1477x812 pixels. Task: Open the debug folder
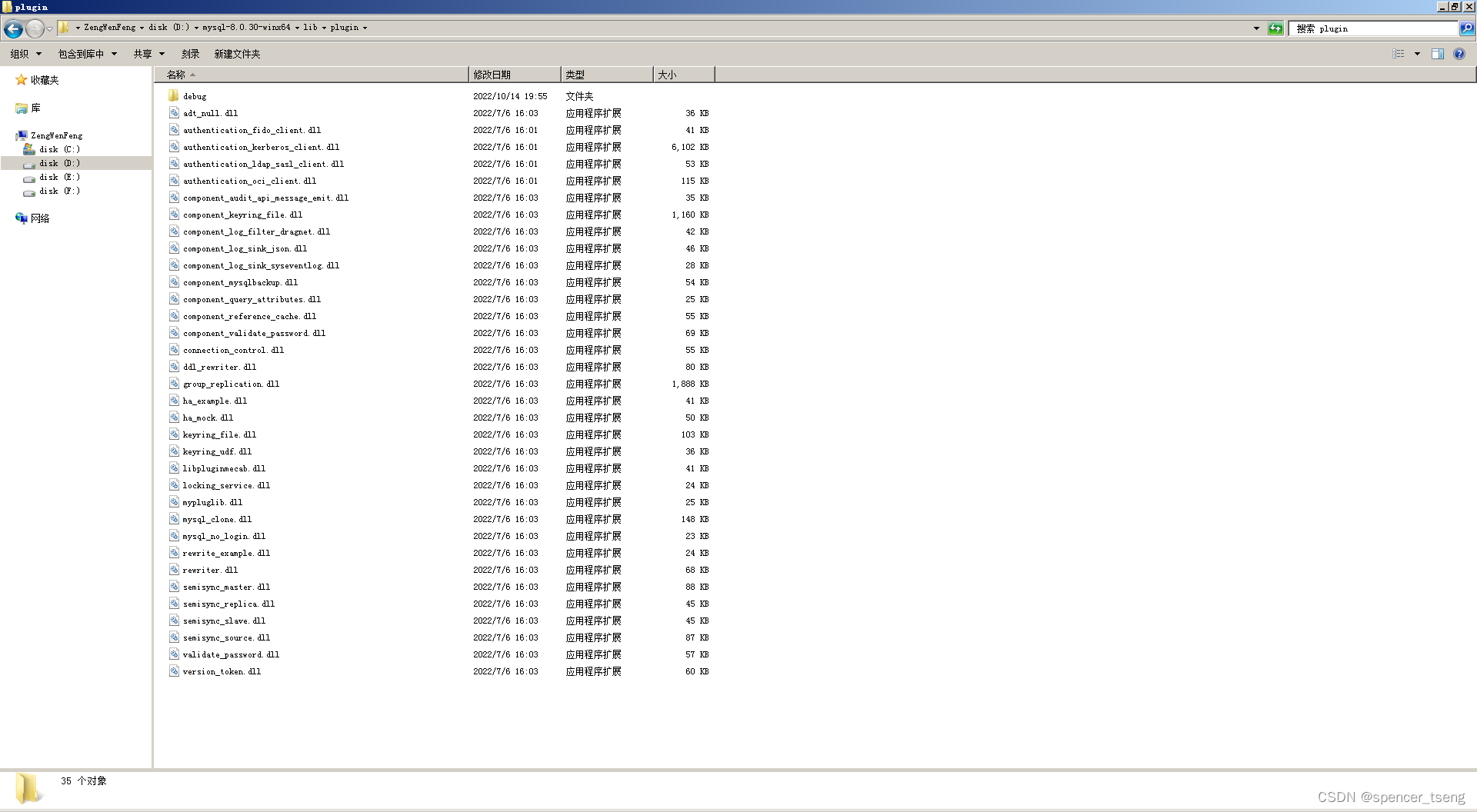[195, 95]
